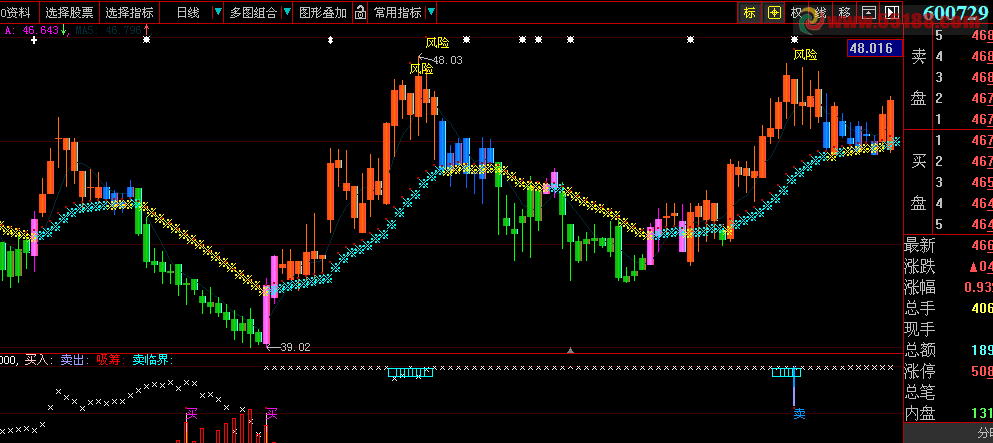993x443 pixels.
Task: Toggle the padlock lock icon
Action: 360,12
